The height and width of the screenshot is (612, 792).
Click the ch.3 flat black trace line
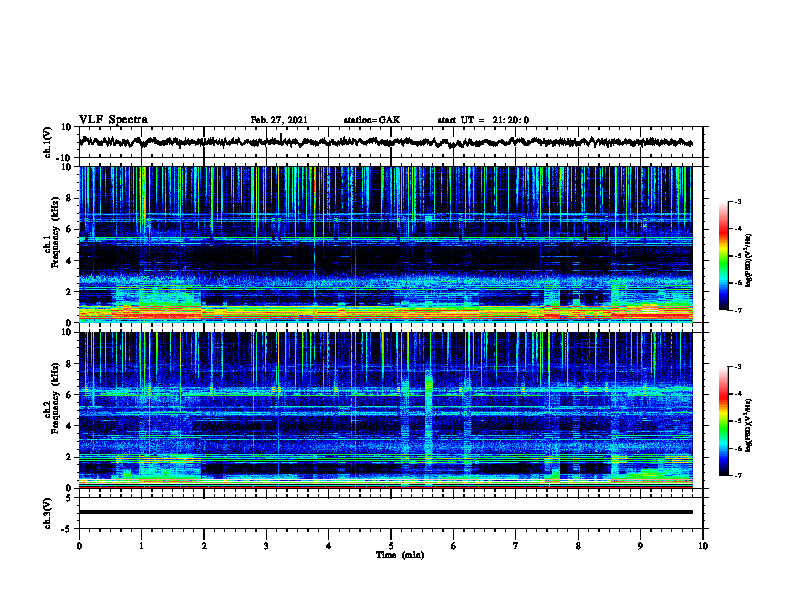[x=385, y=512]
